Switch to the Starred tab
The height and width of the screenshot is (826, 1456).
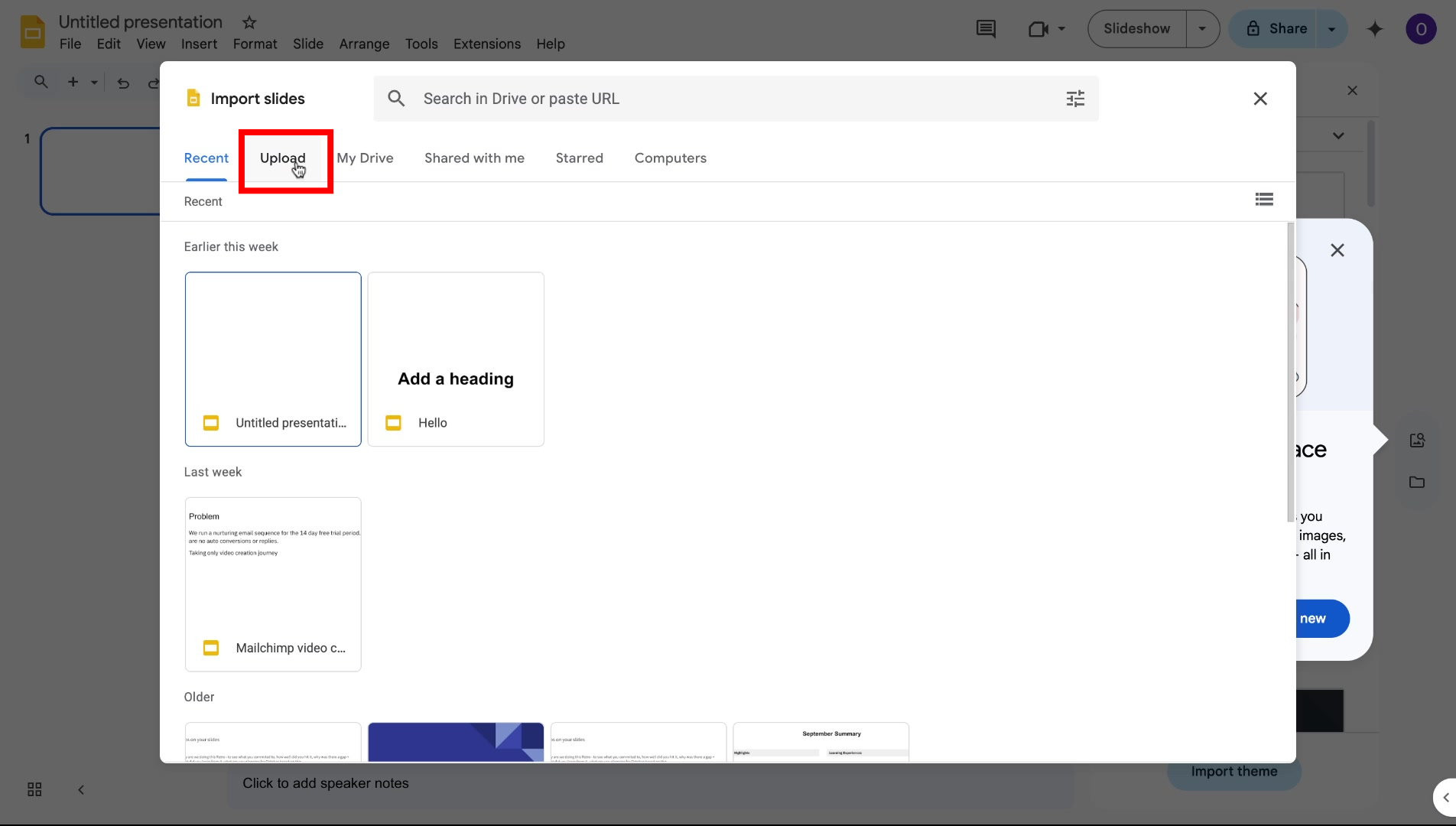[579, 158]
